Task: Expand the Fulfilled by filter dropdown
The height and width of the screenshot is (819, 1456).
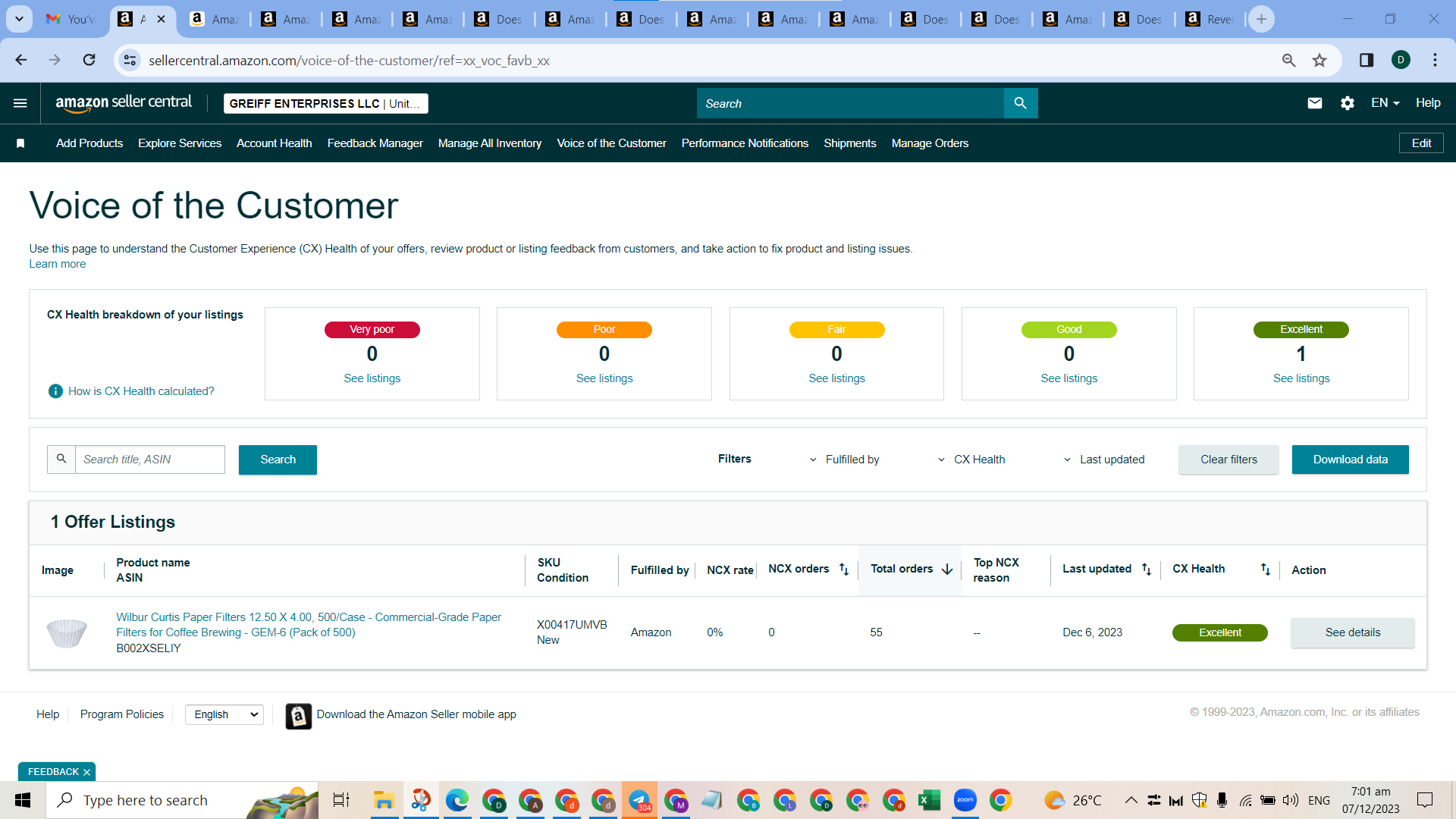Action: point(845,460)
